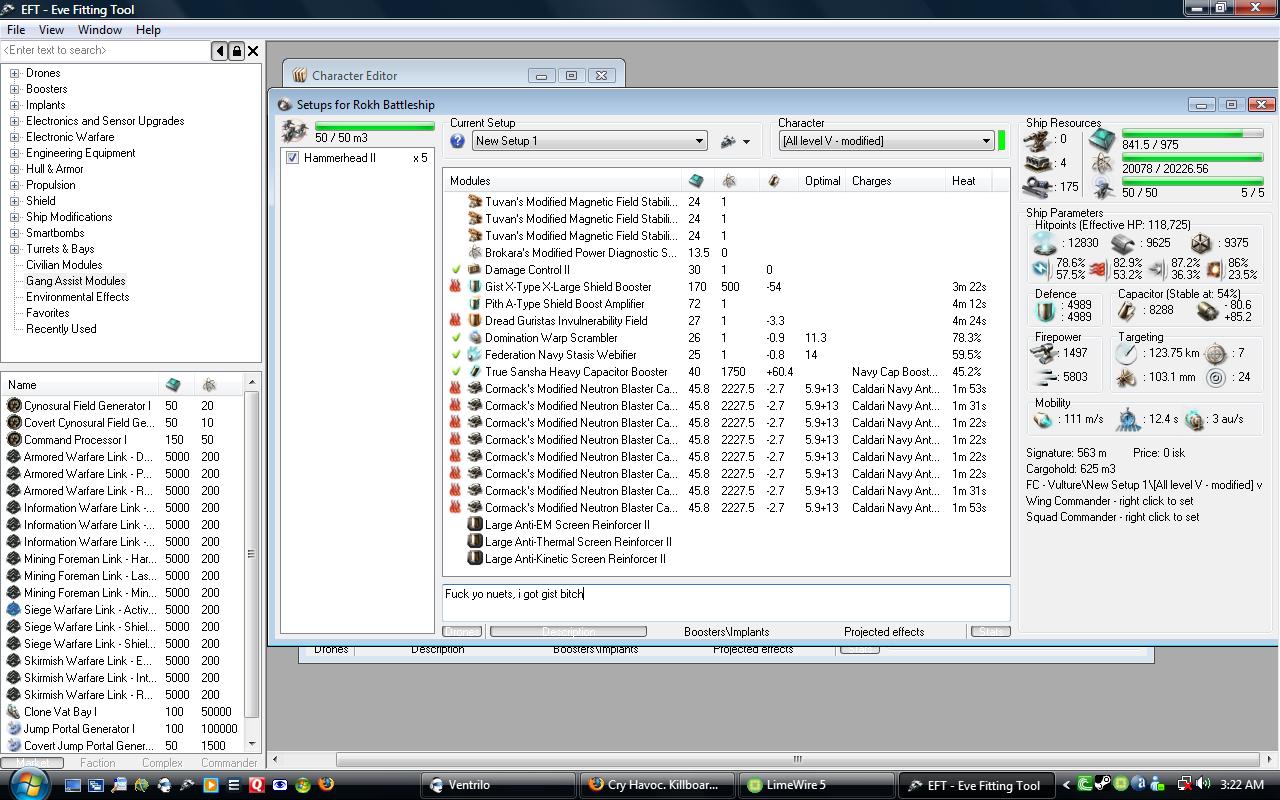Click the capacitor icon showing 8288
Viewport: 1280px width, 800px height.
point(1128,312)
